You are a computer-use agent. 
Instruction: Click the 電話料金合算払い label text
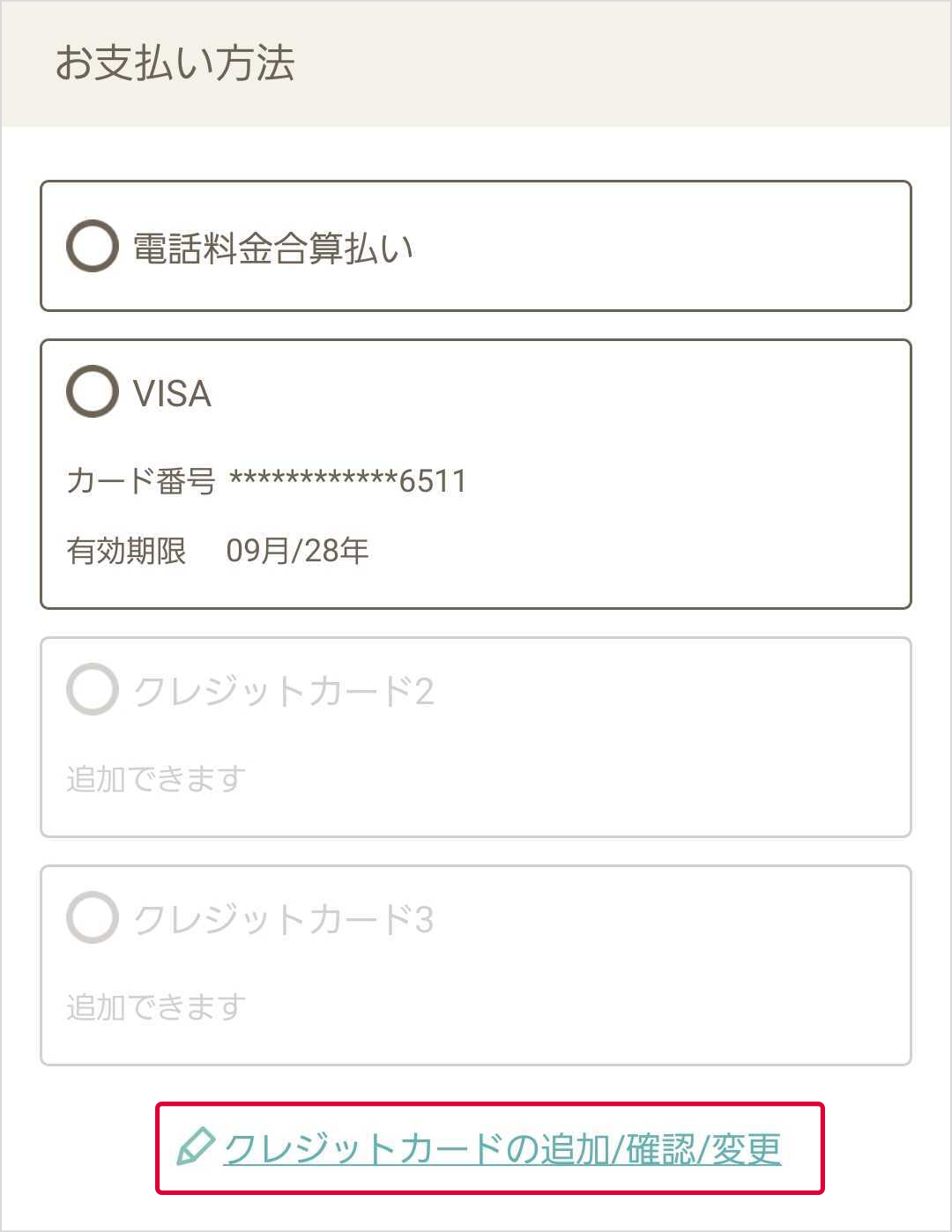pos(272,249)
